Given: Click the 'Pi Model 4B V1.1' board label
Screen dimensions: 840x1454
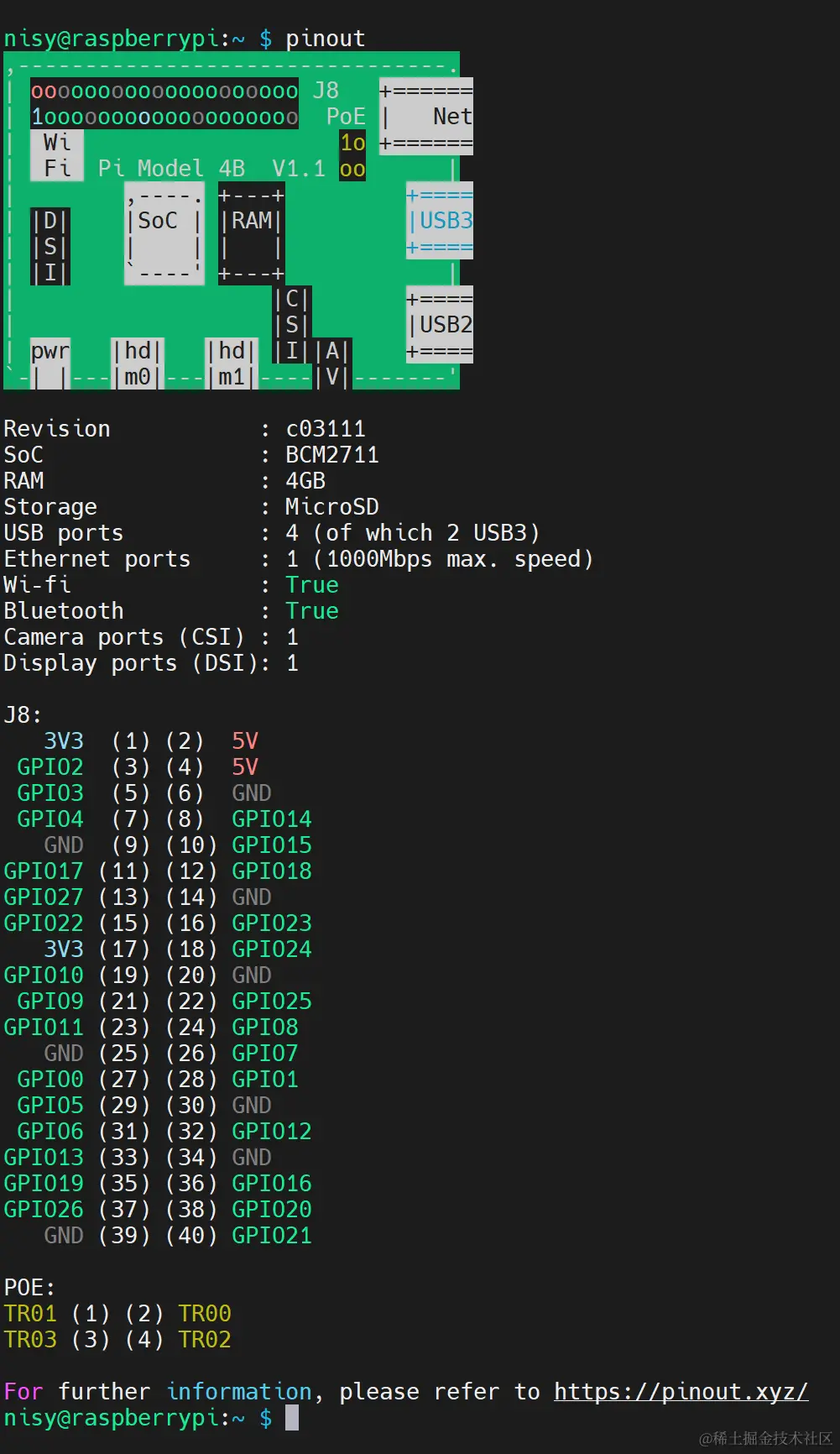Looking at the screenshot, I should pos(211,169).
